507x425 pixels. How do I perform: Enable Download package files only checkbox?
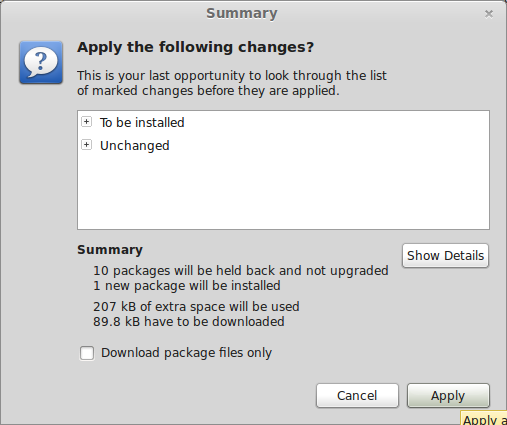tap(87, 353)
